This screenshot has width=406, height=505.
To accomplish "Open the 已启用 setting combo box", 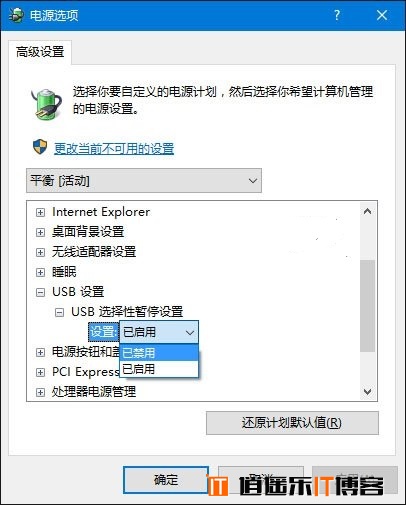I will point(159,332).
